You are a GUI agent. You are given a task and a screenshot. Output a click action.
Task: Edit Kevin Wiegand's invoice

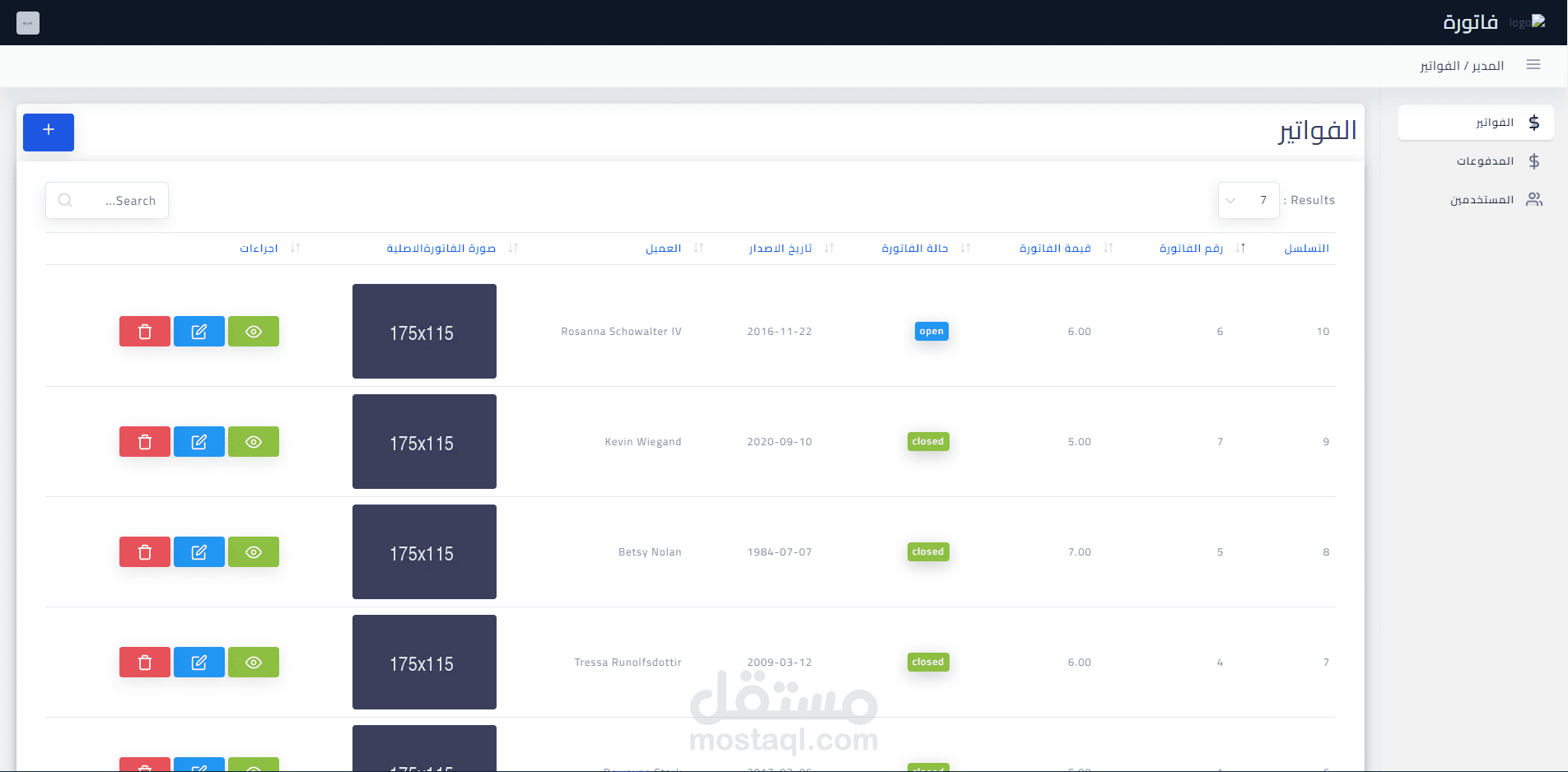pyautogui.click(x=199, y=442)
